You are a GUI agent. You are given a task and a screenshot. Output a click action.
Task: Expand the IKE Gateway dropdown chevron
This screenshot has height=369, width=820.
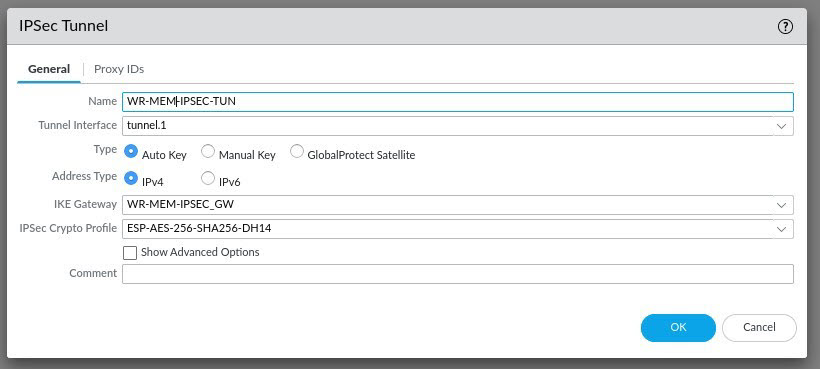781,205
